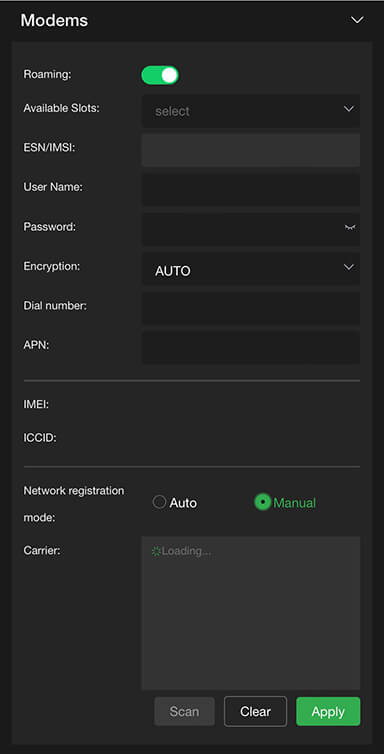Click the Clear button
The height and width of the screenshot is (754, 384).
pos(255,711)
